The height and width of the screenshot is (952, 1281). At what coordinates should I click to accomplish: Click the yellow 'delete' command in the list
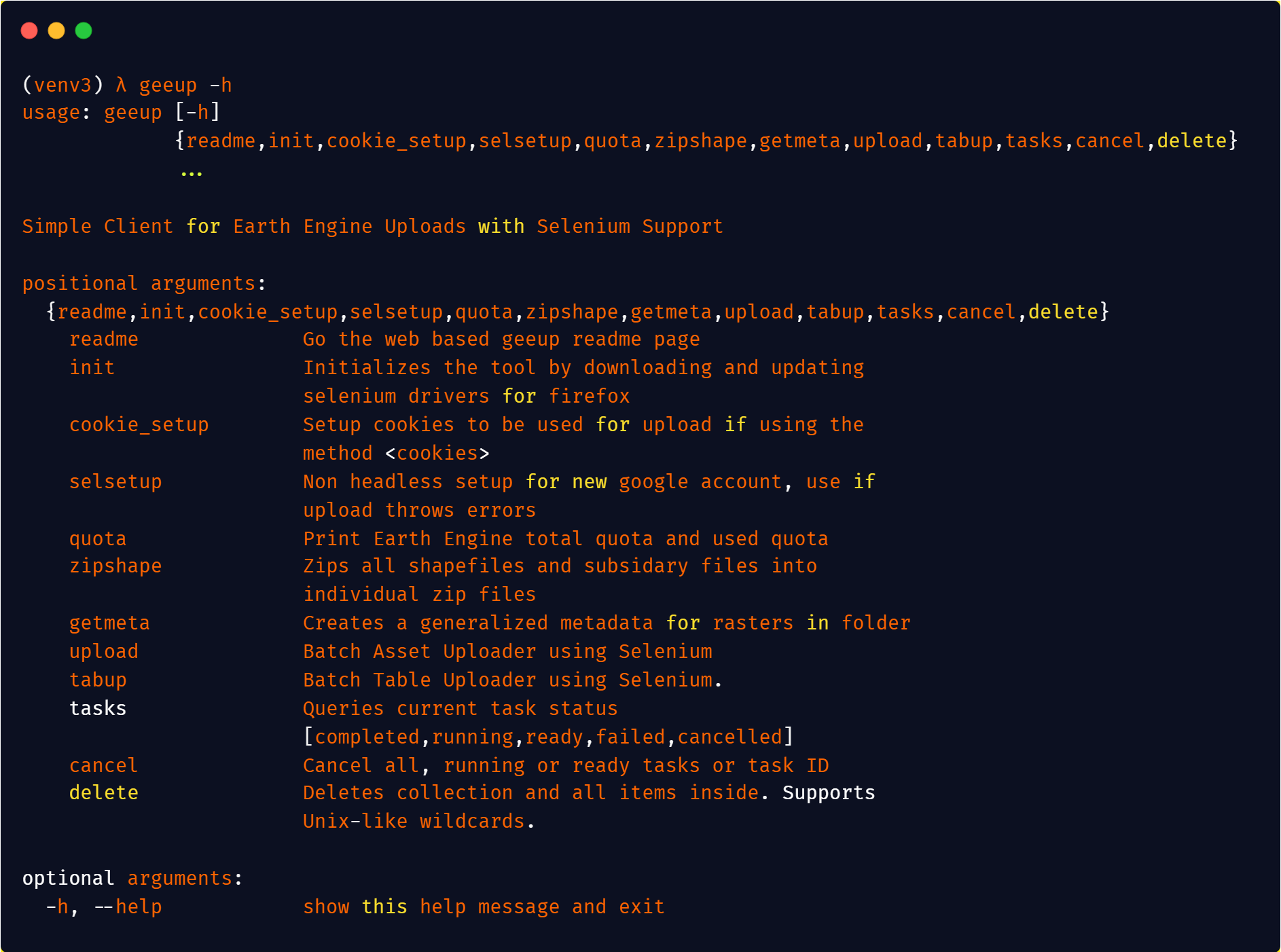104,792
